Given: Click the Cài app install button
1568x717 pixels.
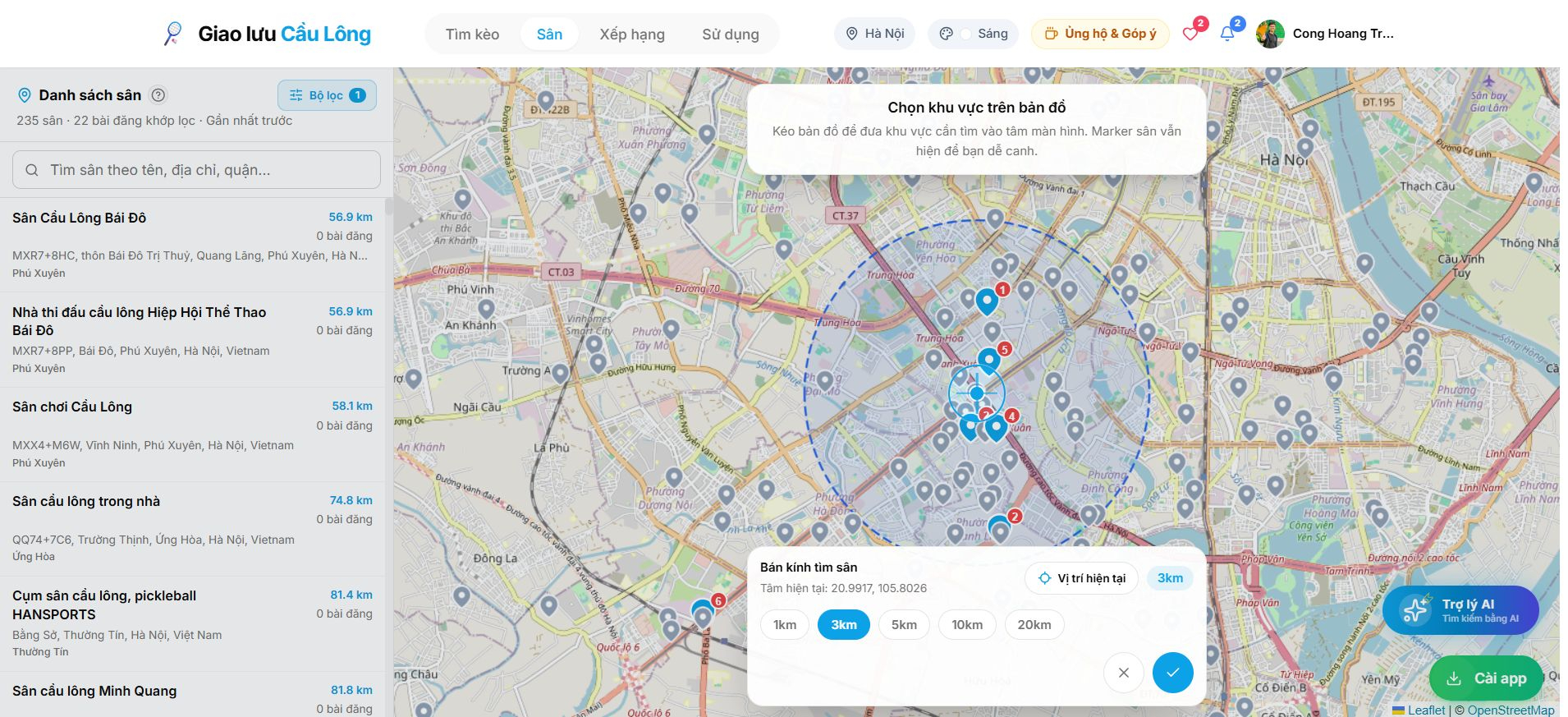Looking at the screenshot, I should tap(1487, 678).
